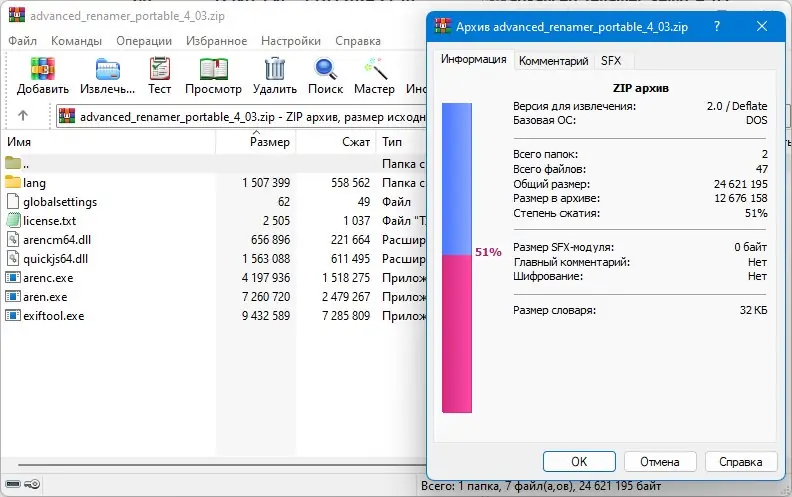Click the exiftool.exe application icon

point(13,315)
